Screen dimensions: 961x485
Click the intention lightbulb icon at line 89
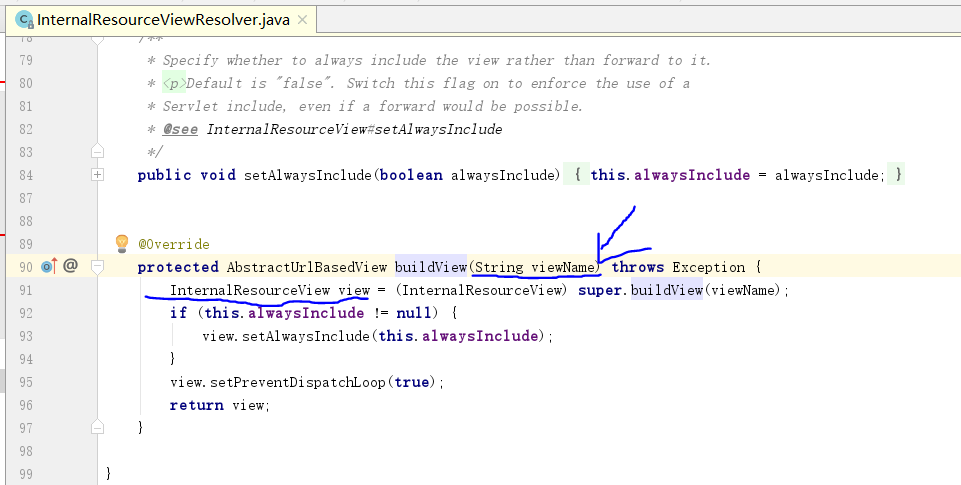[122, 243]
